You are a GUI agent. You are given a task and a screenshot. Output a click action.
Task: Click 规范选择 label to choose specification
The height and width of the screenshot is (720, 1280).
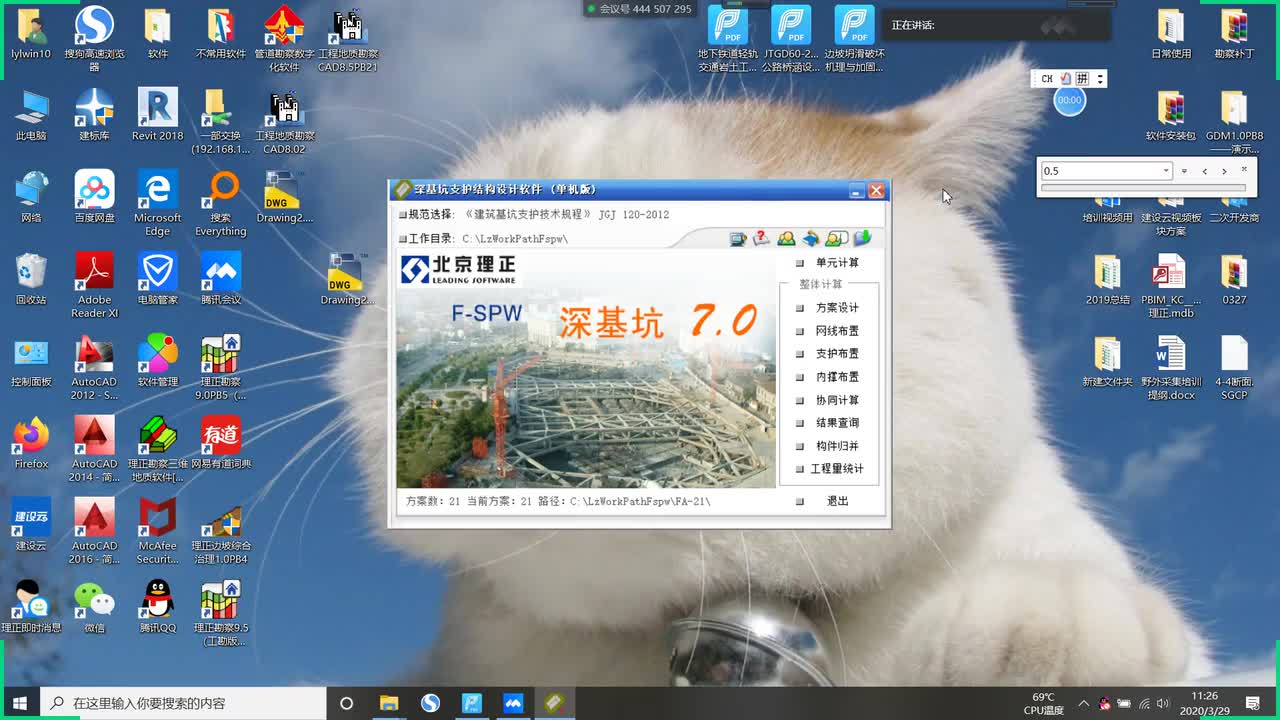[430, 214]
